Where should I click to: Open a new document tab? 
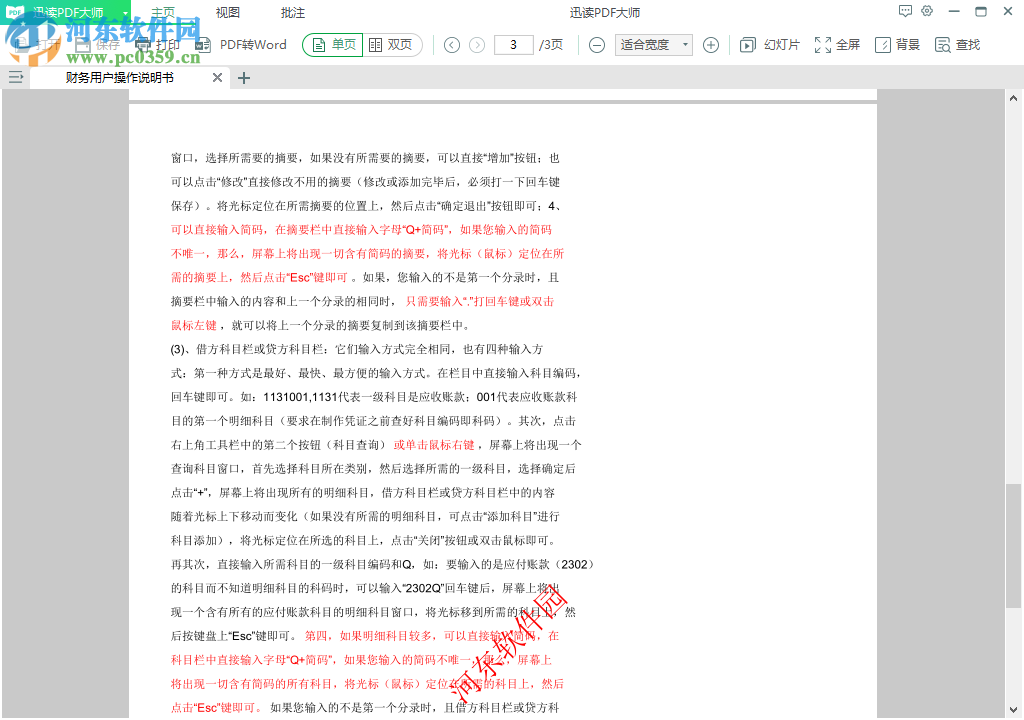pos(245,77)
